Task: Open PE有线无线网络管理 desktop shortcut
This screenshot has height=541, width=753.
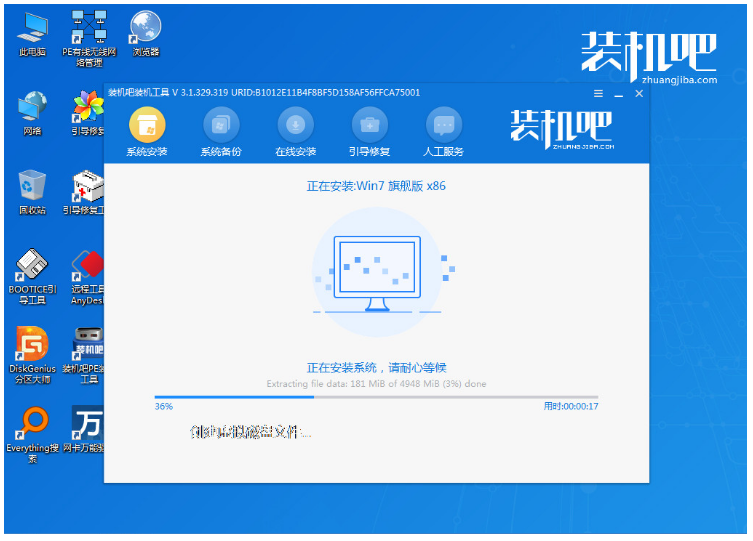Action: pos(89,38)
